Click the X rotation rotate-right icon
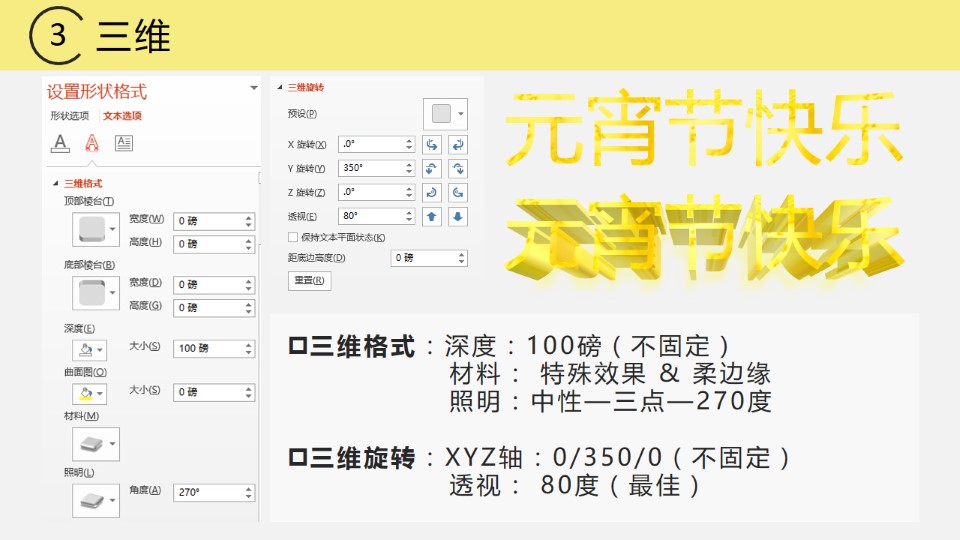 click(x=458, y=144)
